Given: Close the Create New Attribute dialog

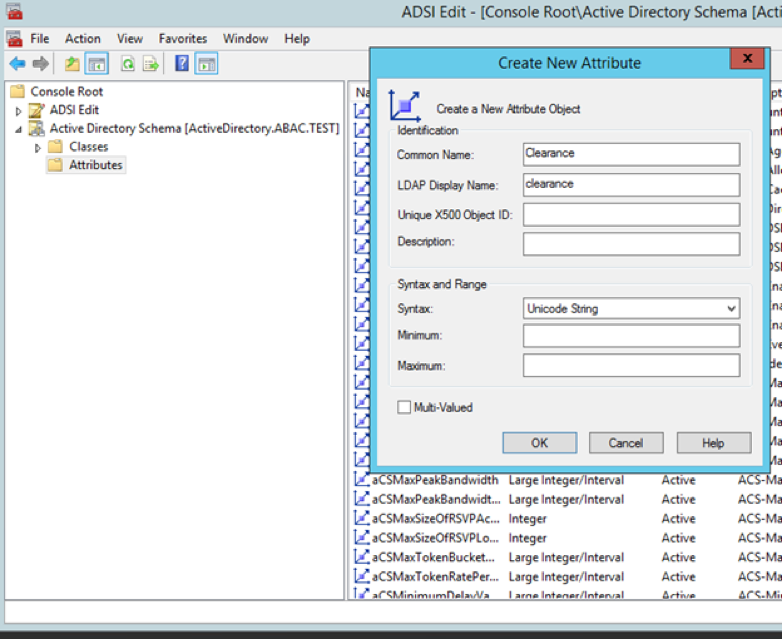Looking at the screenshot, I should click(747, 58).
